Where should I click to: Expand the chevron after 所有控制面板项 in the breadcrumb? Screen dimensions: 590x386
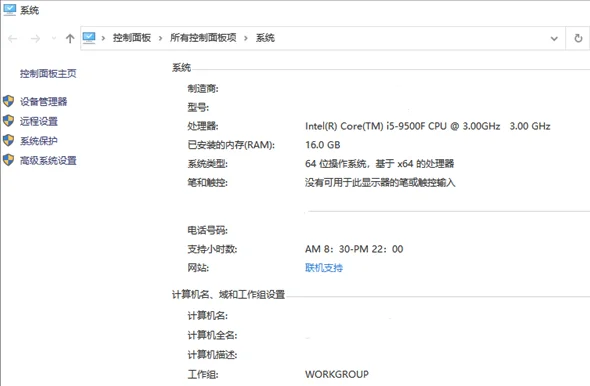[246, 38]
